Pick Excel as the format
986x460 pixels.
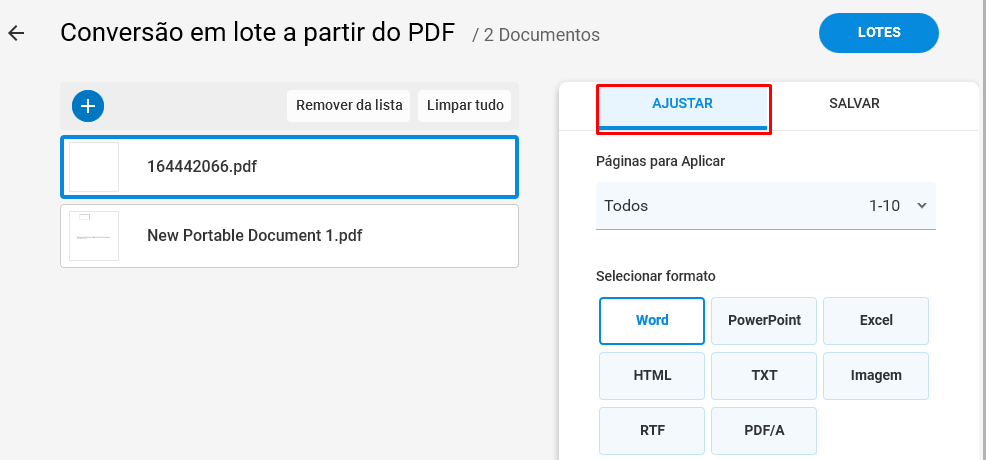(x=876, y=321)
